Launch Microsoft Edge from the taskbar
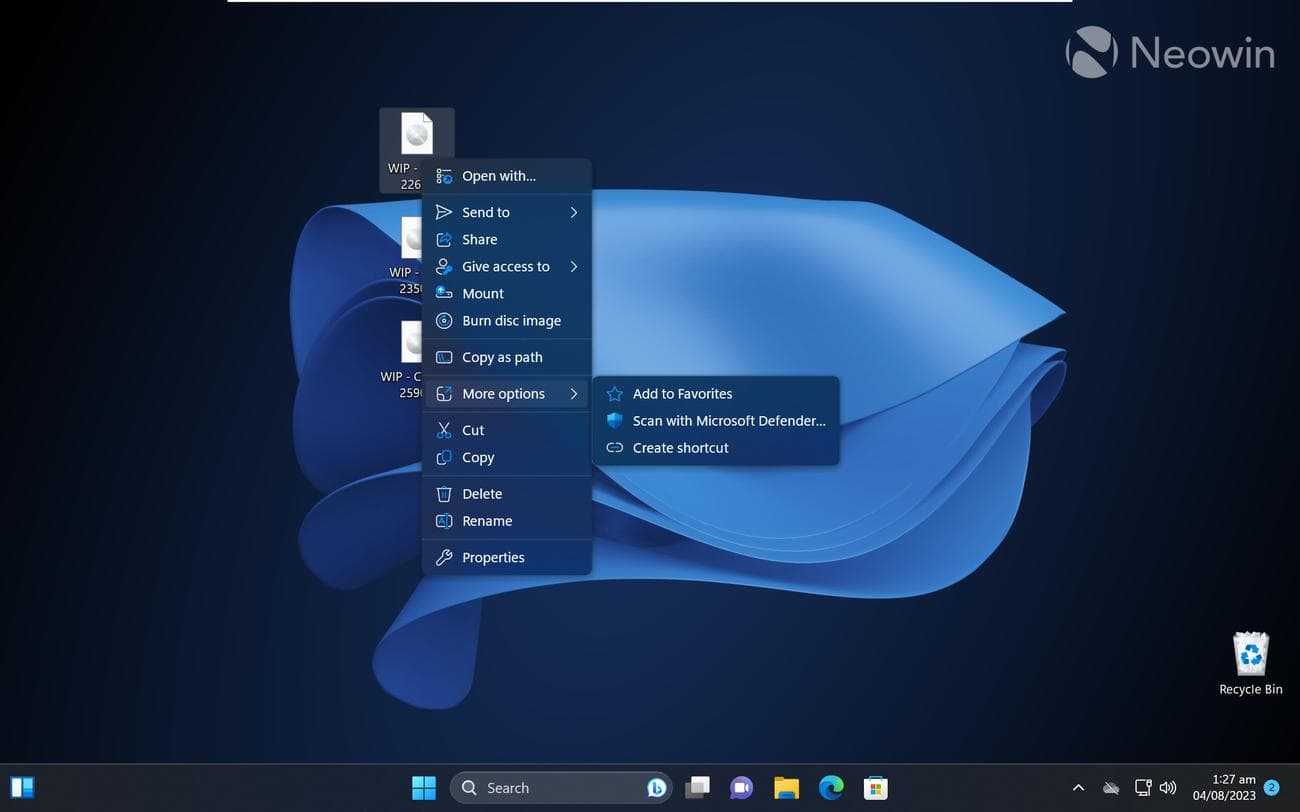This screenshot has width=1300, height=812. tap(831, 788)
